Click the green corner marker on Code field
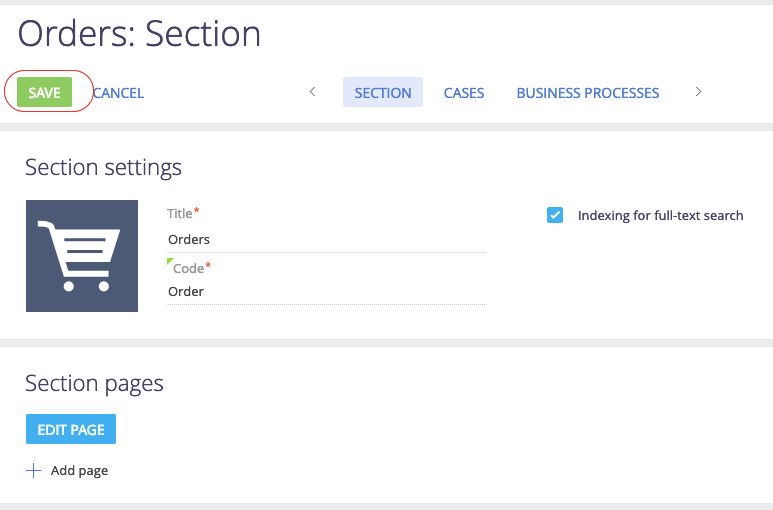 click(x=170, y=262)
